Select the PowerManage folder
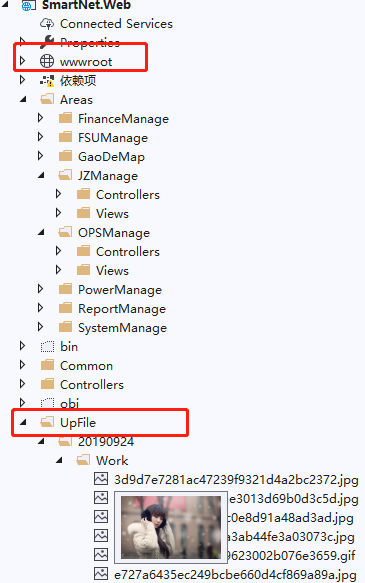 point(120,290)
